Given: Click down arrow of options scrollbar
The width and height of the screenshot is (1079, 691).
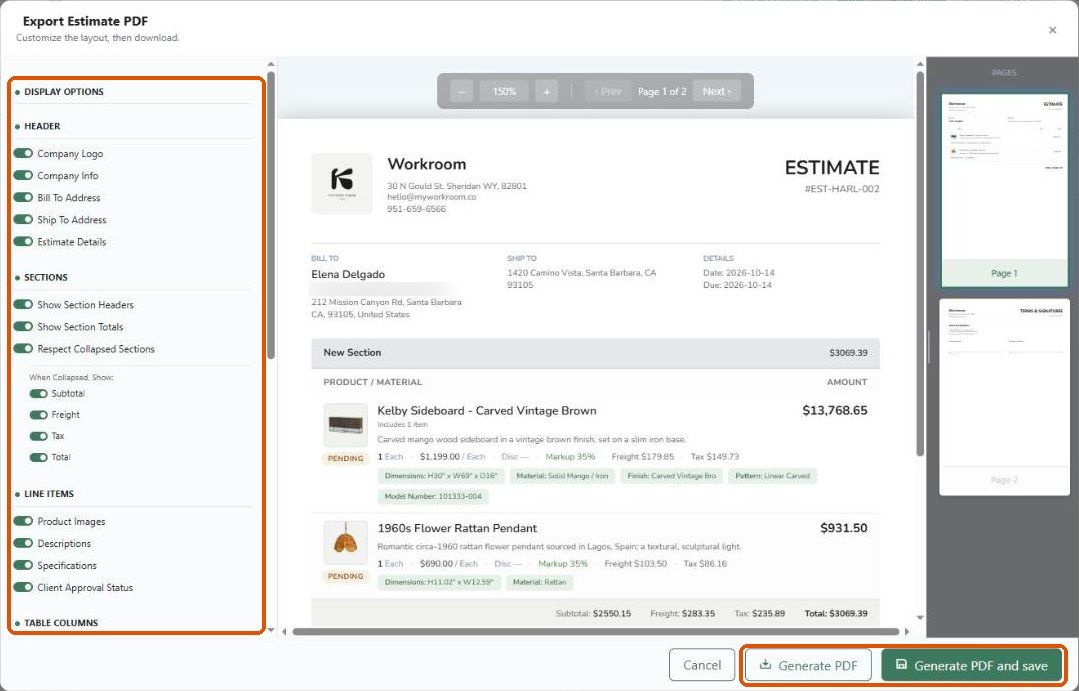Looking at the screenshot, I should coord(271,630).
